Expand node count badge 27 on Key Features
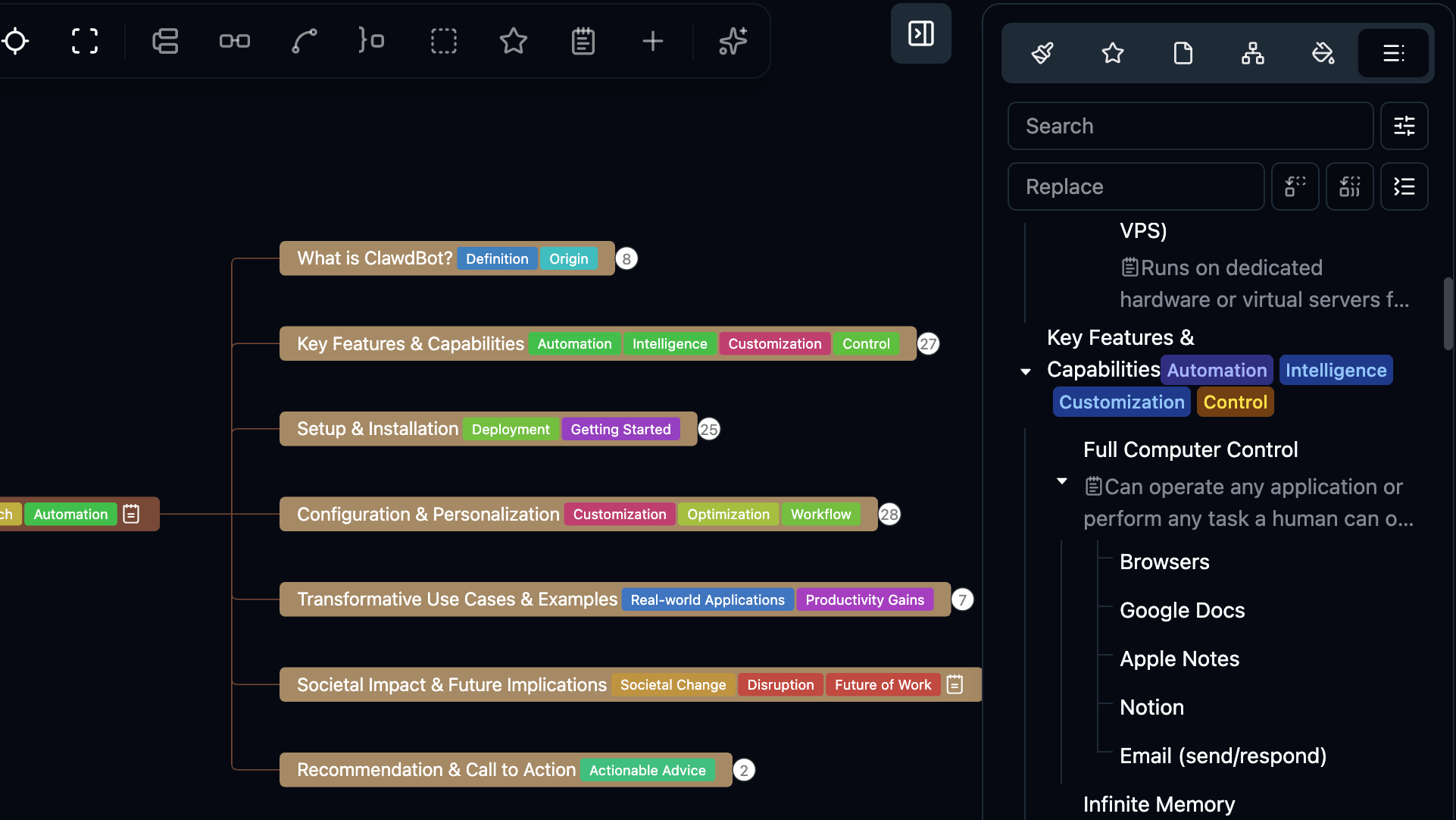 (928, 344)
